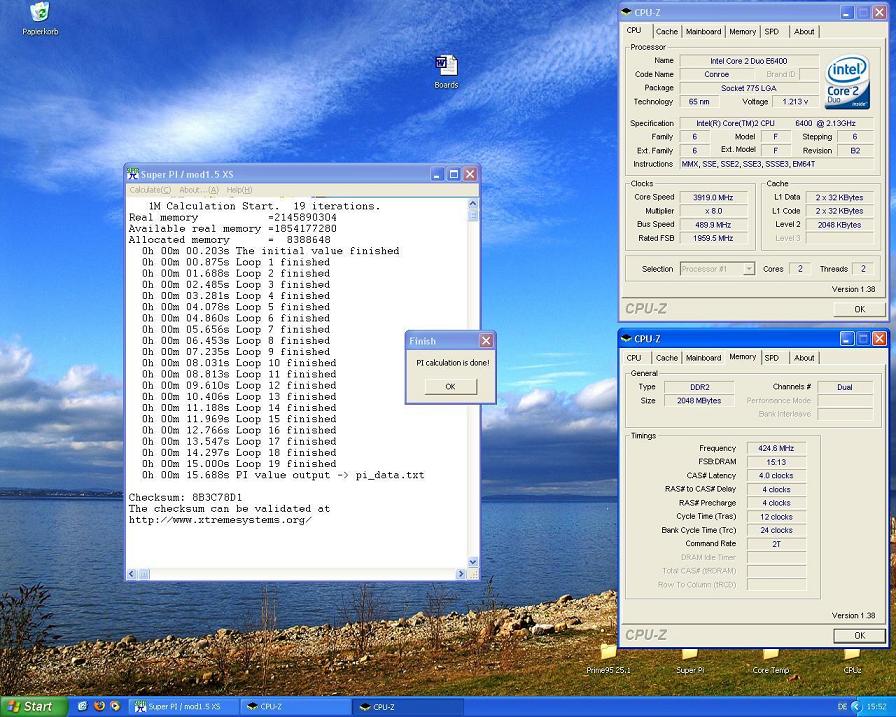This screenshot has width=896, height=717.
Task: Click the Super PI scroll up arrow
Action: [x=473, y=204]
